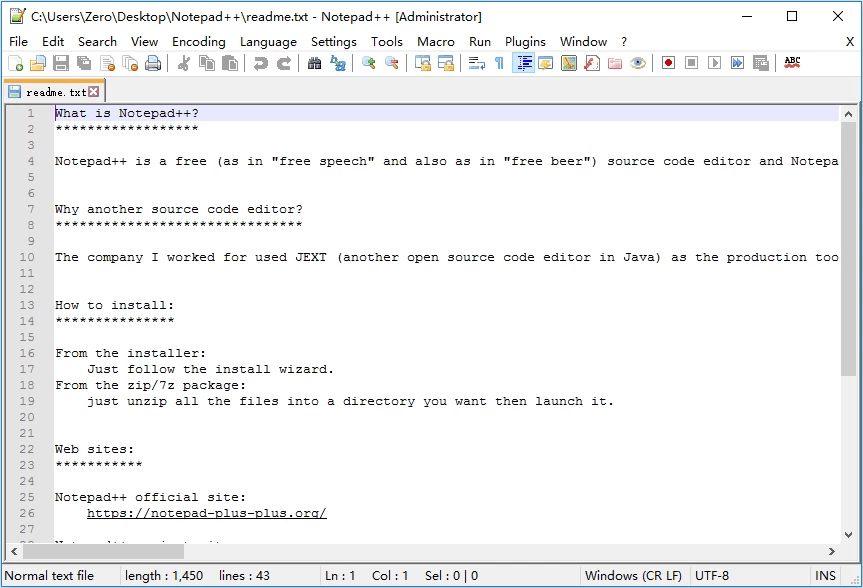Click the Zoom In magnifier icon
This screenshot has width=863, height=588.
pos(369,63)
